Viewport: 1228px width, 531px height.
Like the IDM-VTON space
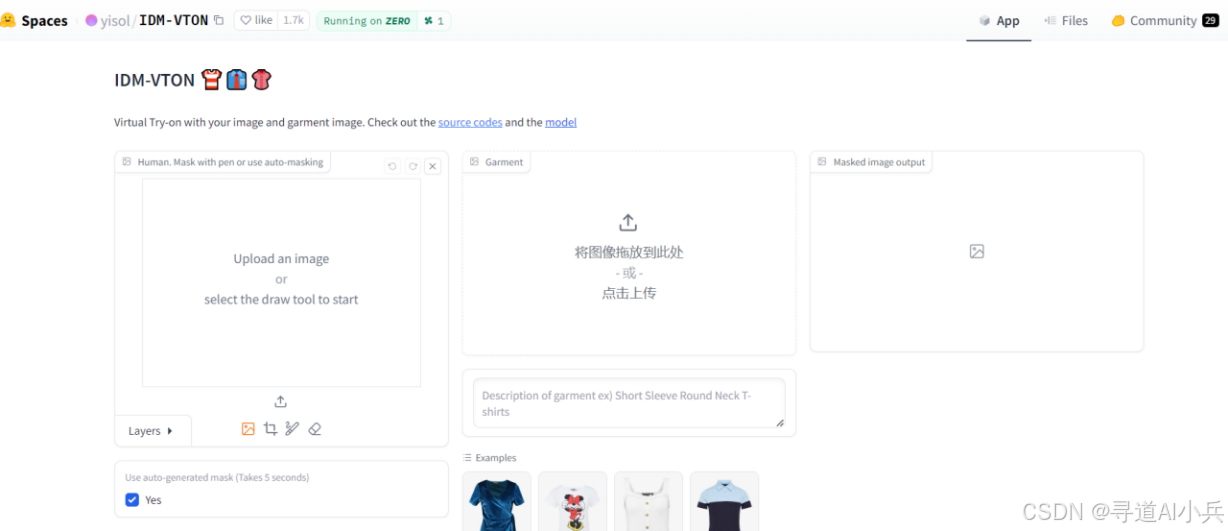pyautogui.click(x=256, y=20)
